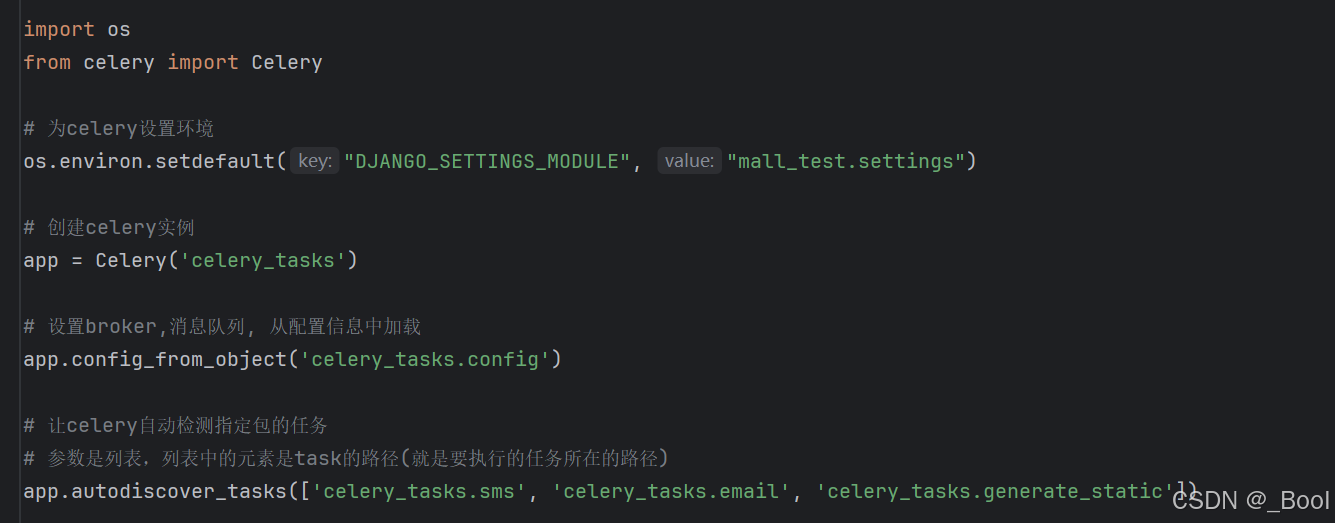Click the CSDN @_Bool watermark
Viewport: 1335px width, 523px height.
click(x=1250, y=499)
